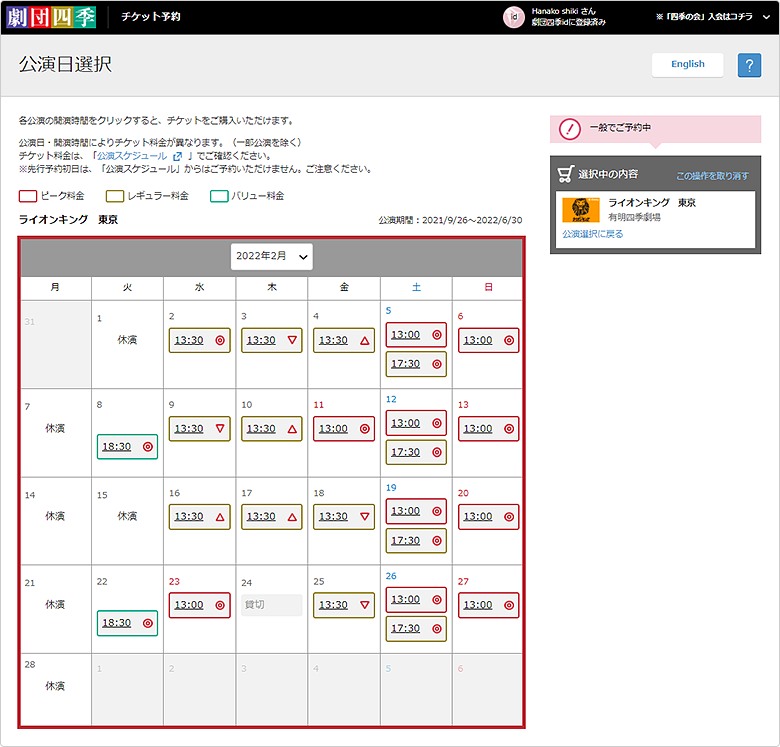Click the shopping cart icon in selection panel
Viewport: 780px width, 747px height.
566,174
